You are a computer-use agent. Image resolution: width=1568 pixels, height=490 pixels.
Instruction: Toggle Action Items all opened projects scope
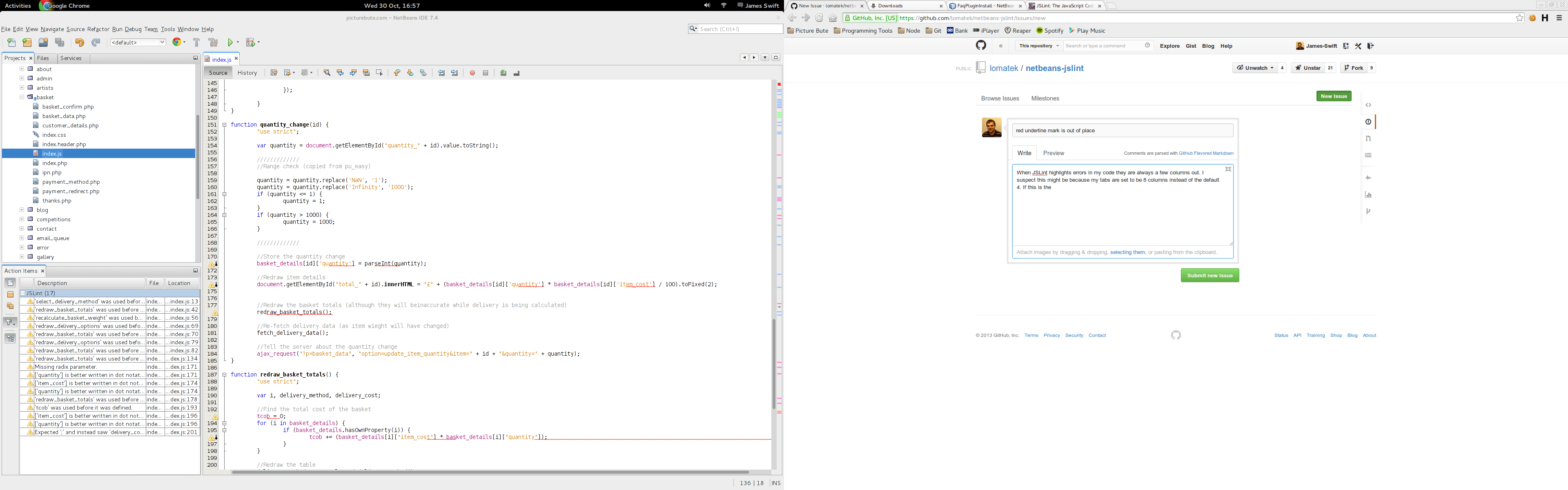(x=10, y=306)
